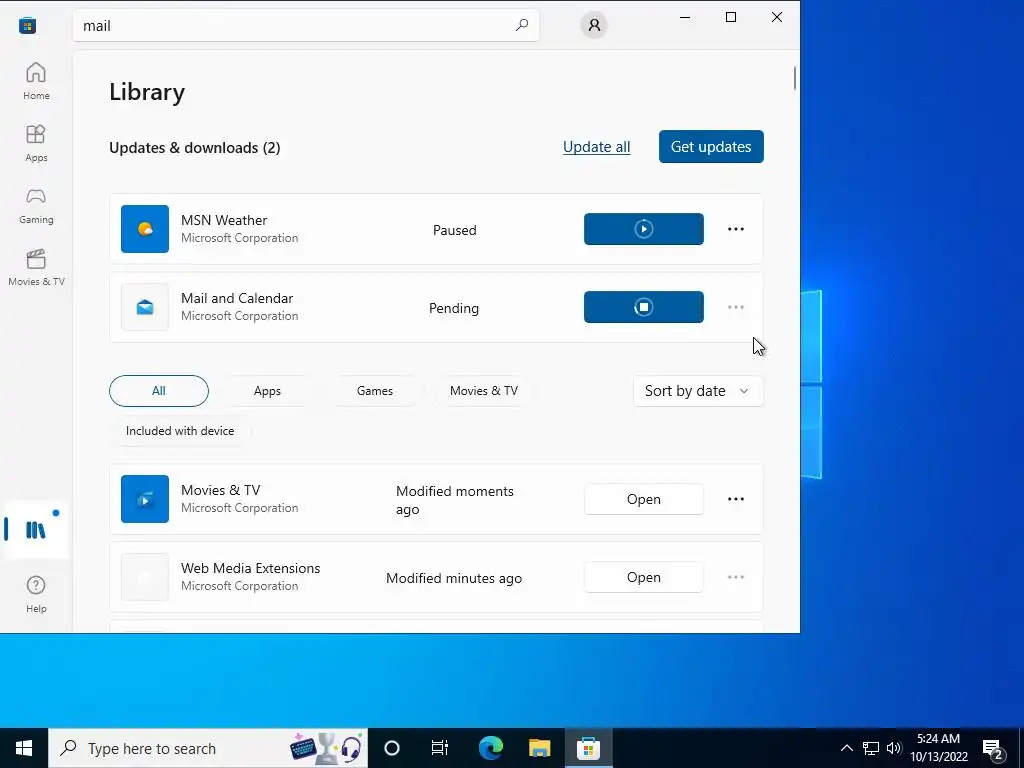Image resolution: width=1024 pixels, height=768 pixels.
Task: Click the MSN Weather app name
Action: [x=224, y=220]
